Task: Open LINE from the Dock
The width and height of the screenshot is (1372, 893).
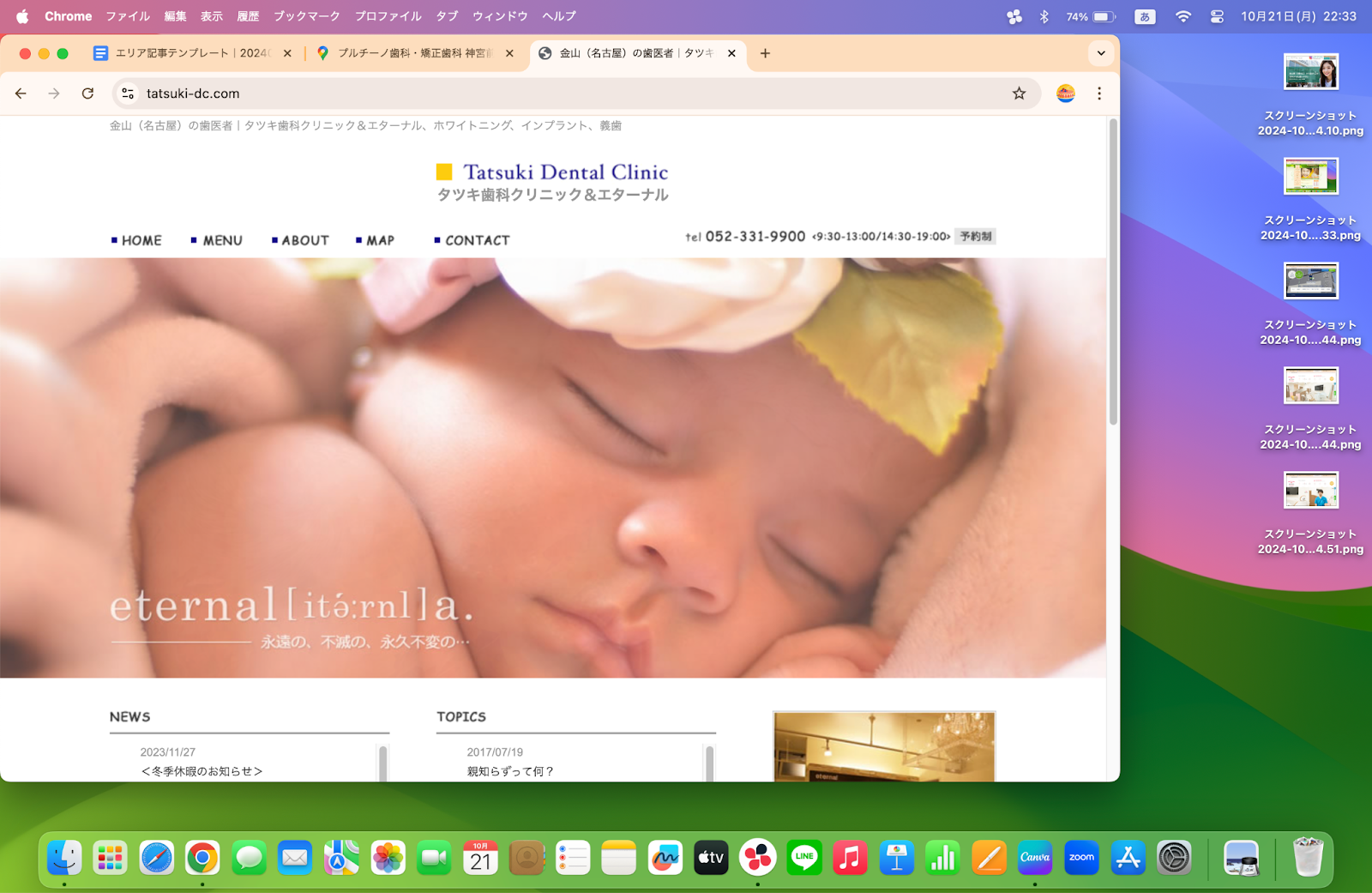Action: pyautogui.click(x=804, y=857)
